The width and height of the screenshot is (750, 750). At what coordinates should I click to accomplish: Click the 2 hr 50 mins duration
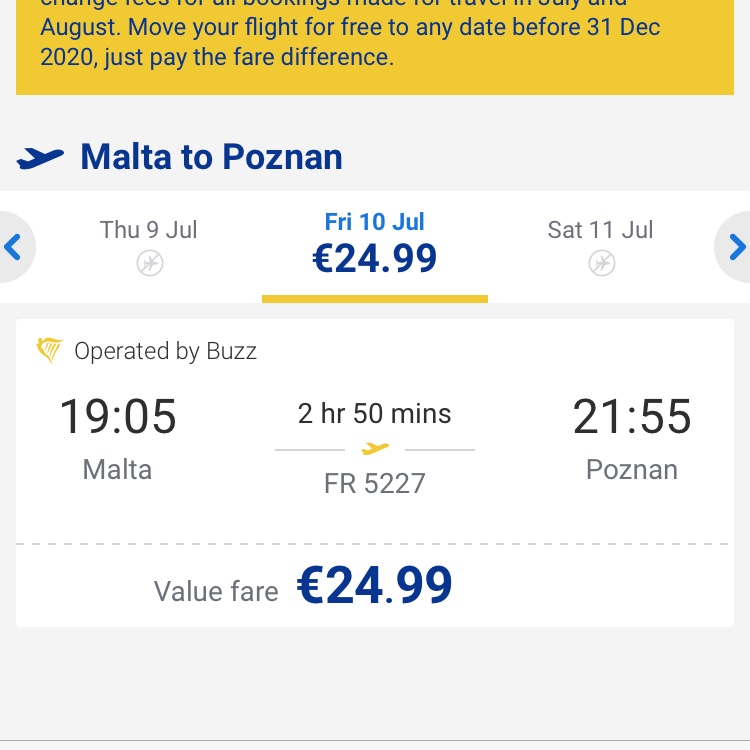pos(375,413)
